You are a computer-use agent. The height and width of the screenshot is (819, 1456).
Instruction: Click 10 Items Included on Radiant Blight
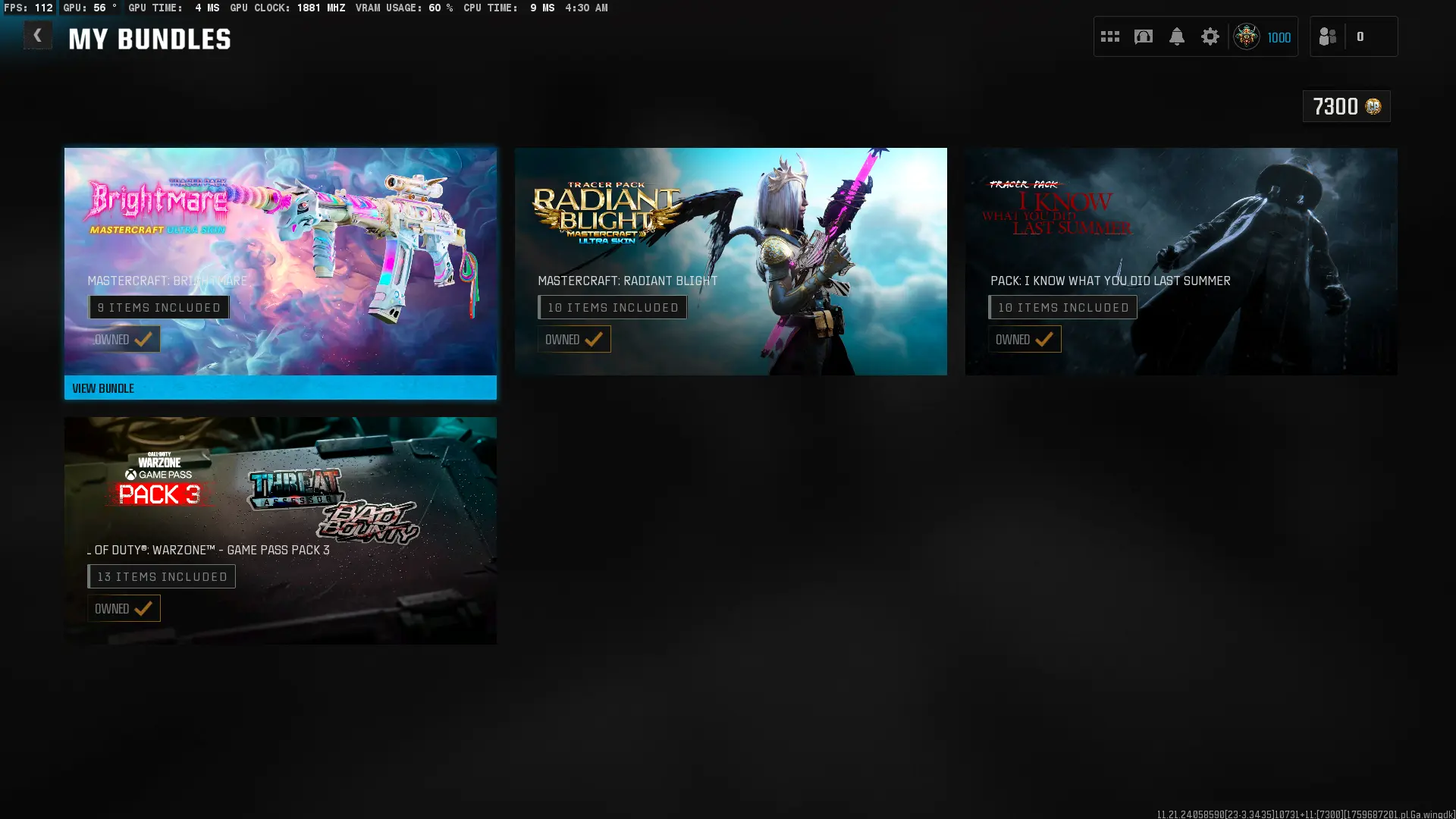pos(612,308)
